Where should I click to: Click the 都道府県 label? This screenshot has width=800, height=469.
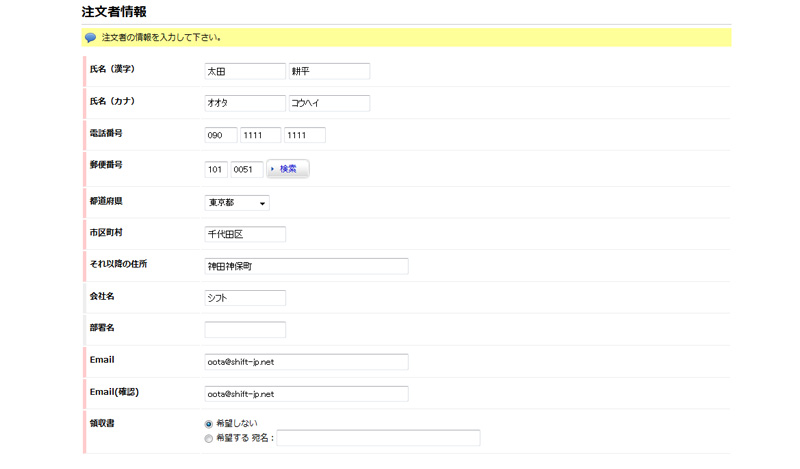(106, 201)
